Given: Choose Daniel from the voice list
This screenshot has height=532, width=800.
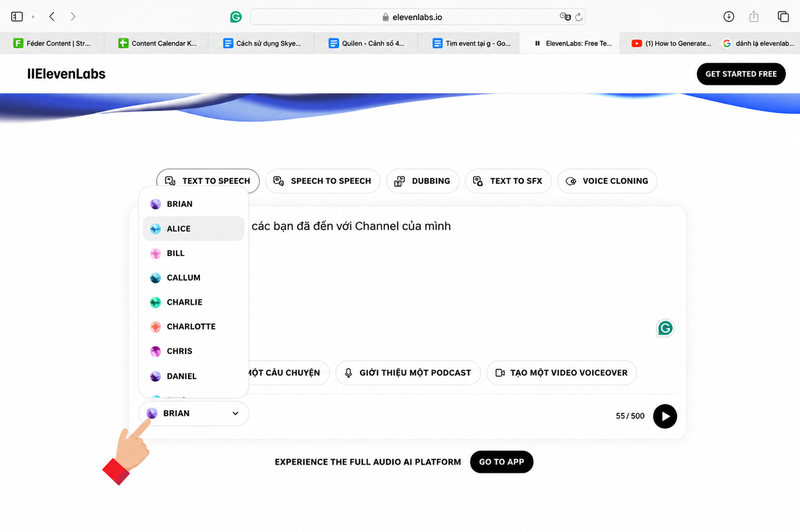Looking at the screenshot, I should 193,376.
